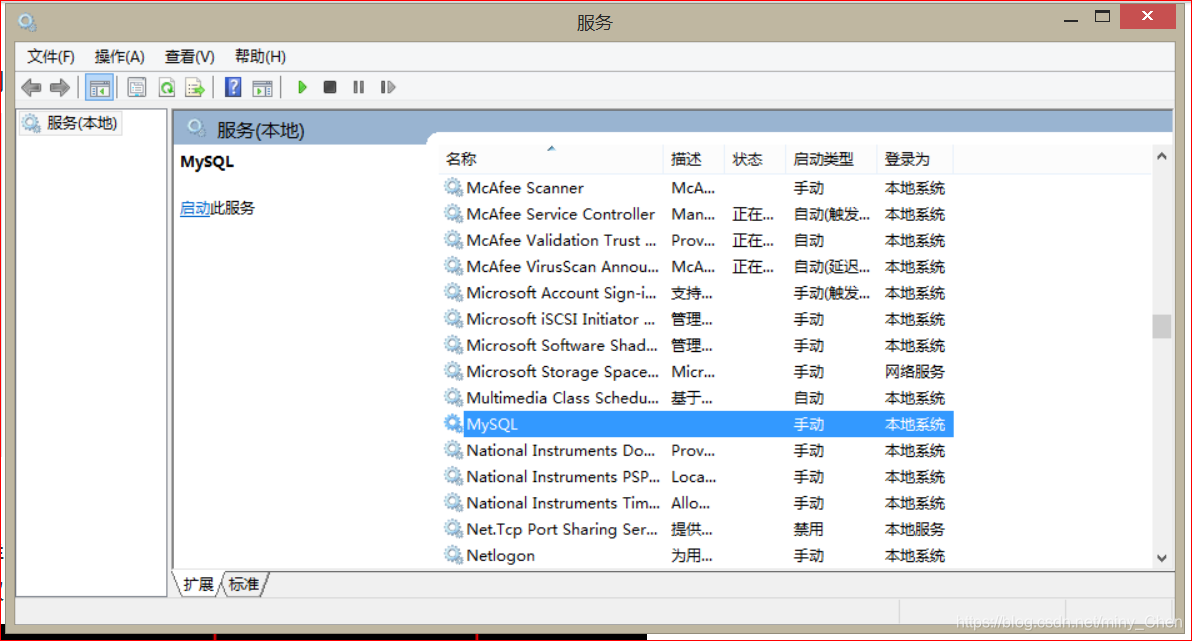
Task: Sort by the 登录为 column header
Action: [915, 159]
